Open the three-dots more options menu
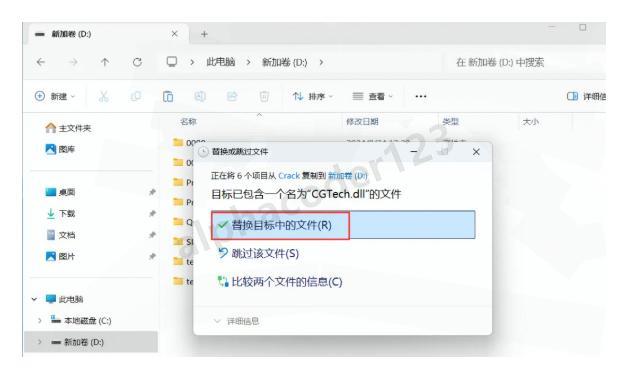This screenshot has width=629, height=380. point(420,96)
